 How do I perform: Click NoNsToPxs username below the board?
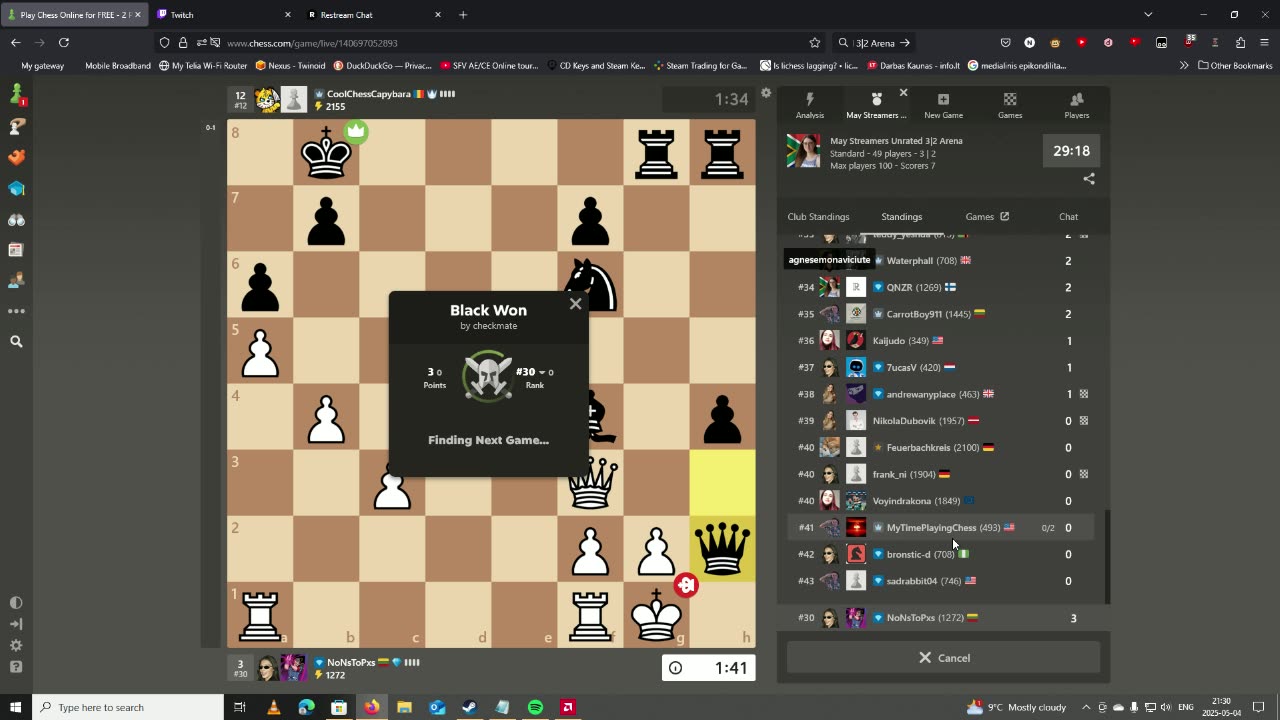[x=351, y=662]
